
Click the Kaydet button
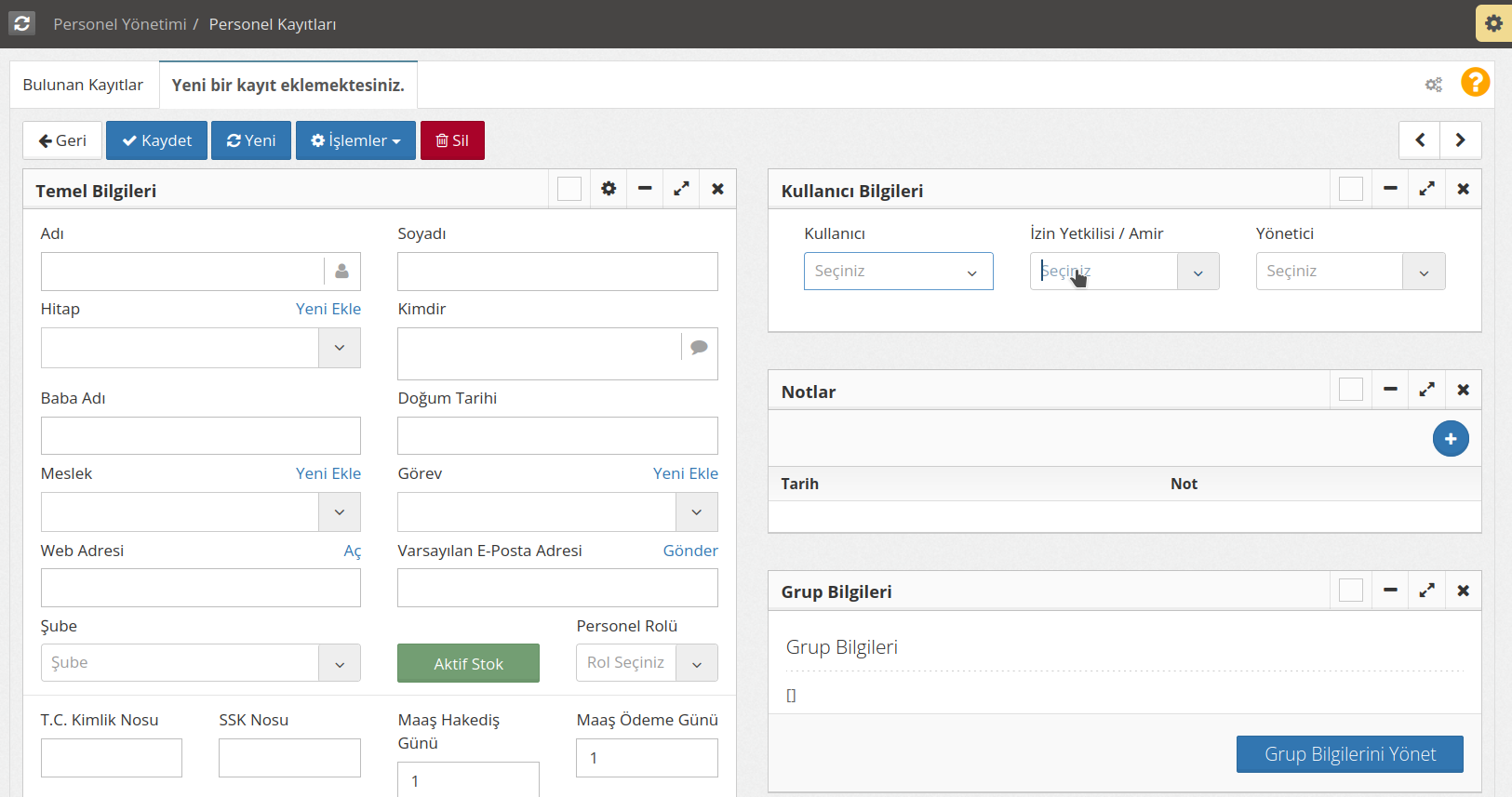(156, 140)
